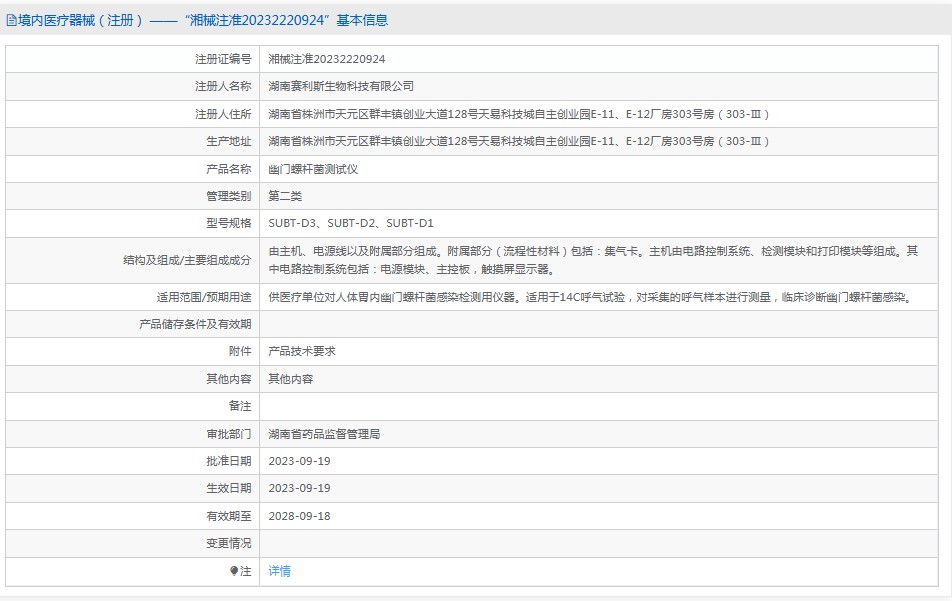Click the 注册证编号 label
The height and width of the screenshot is (601, 952).
(x=223, y=59)
